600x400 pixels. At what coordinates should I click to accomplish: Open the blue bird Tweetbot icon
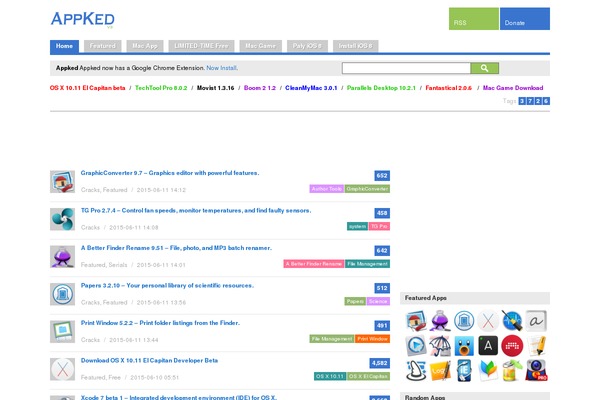tap(464, 346)
